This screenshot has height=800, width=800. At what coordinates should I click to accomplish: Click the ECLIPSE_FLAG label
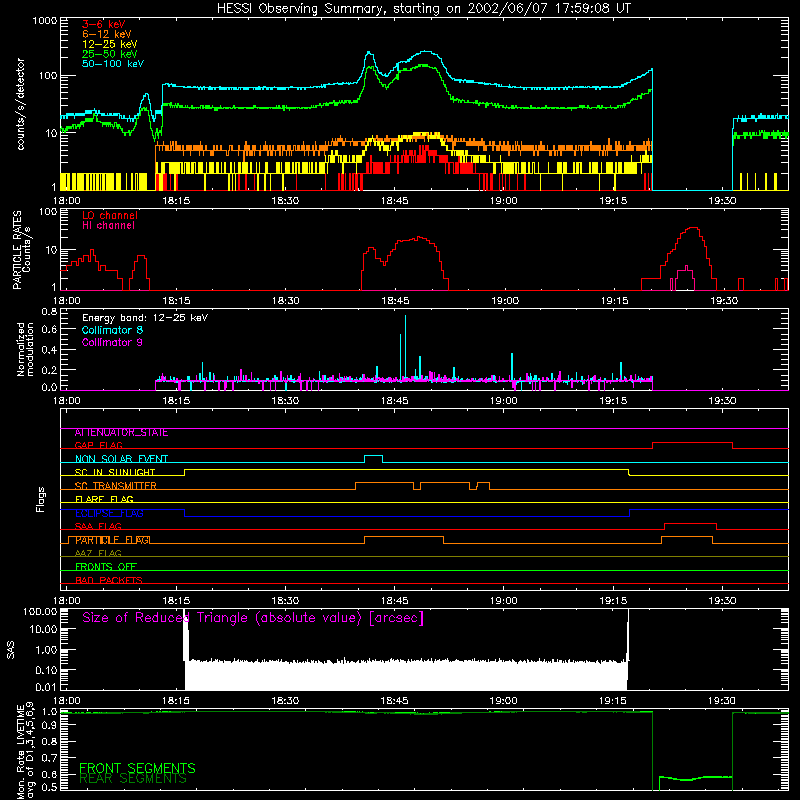pyautogui.click(x=109, y=513)
